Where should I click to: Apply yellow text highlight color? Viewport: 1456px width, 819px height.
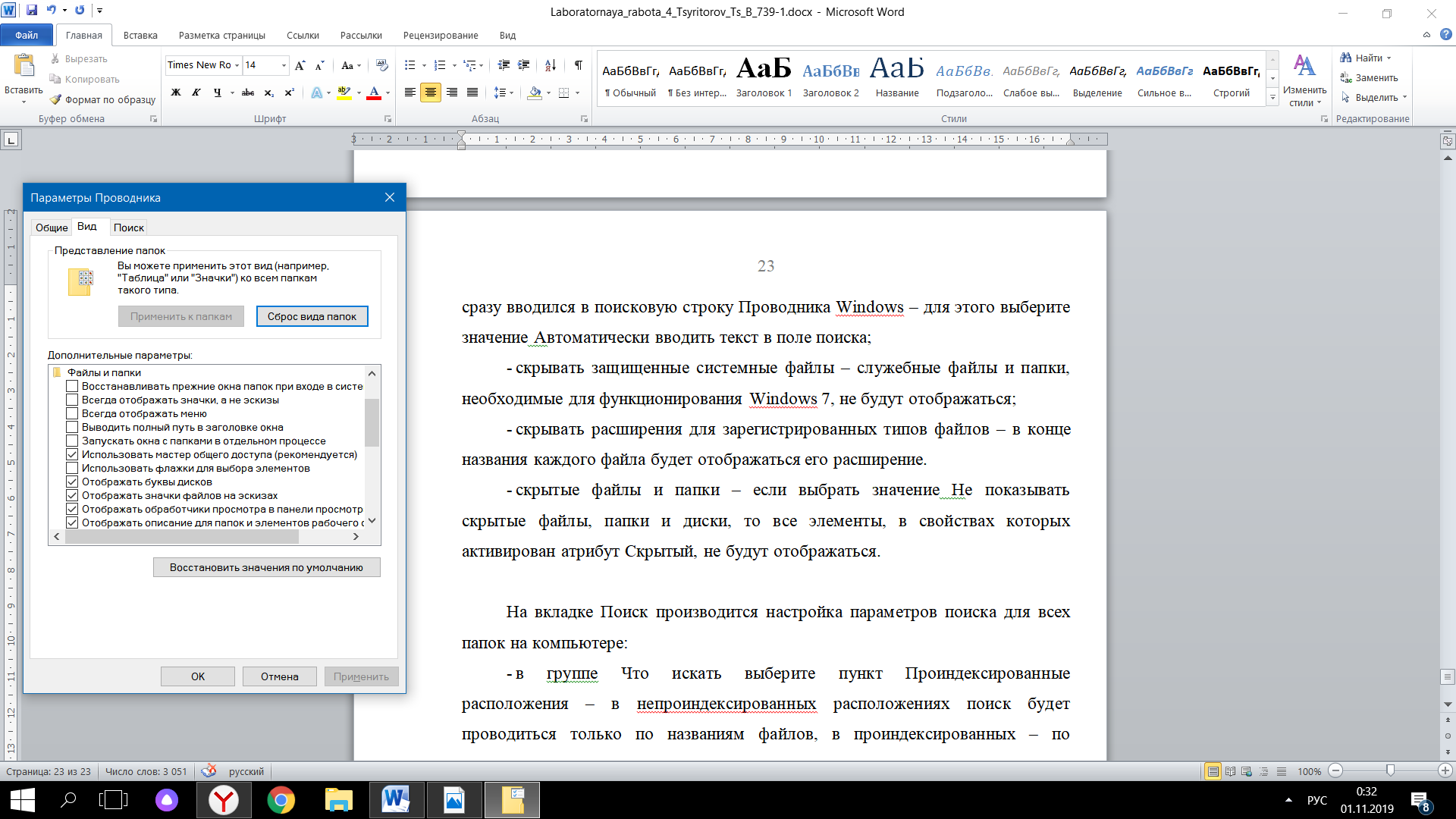pos(344,93)
